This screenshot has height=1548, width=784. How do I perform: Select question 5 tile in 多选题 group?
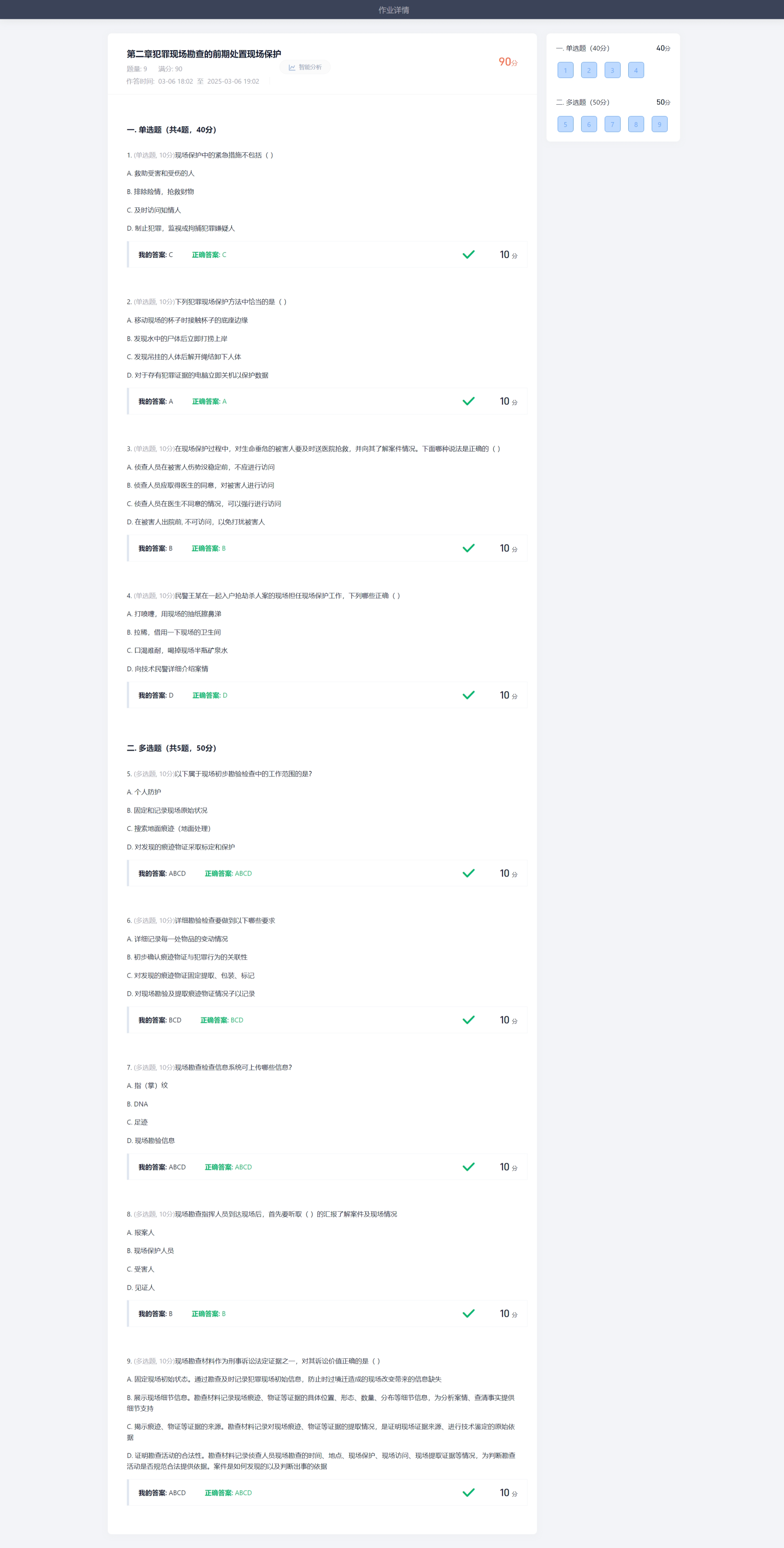tap(565, 125)
